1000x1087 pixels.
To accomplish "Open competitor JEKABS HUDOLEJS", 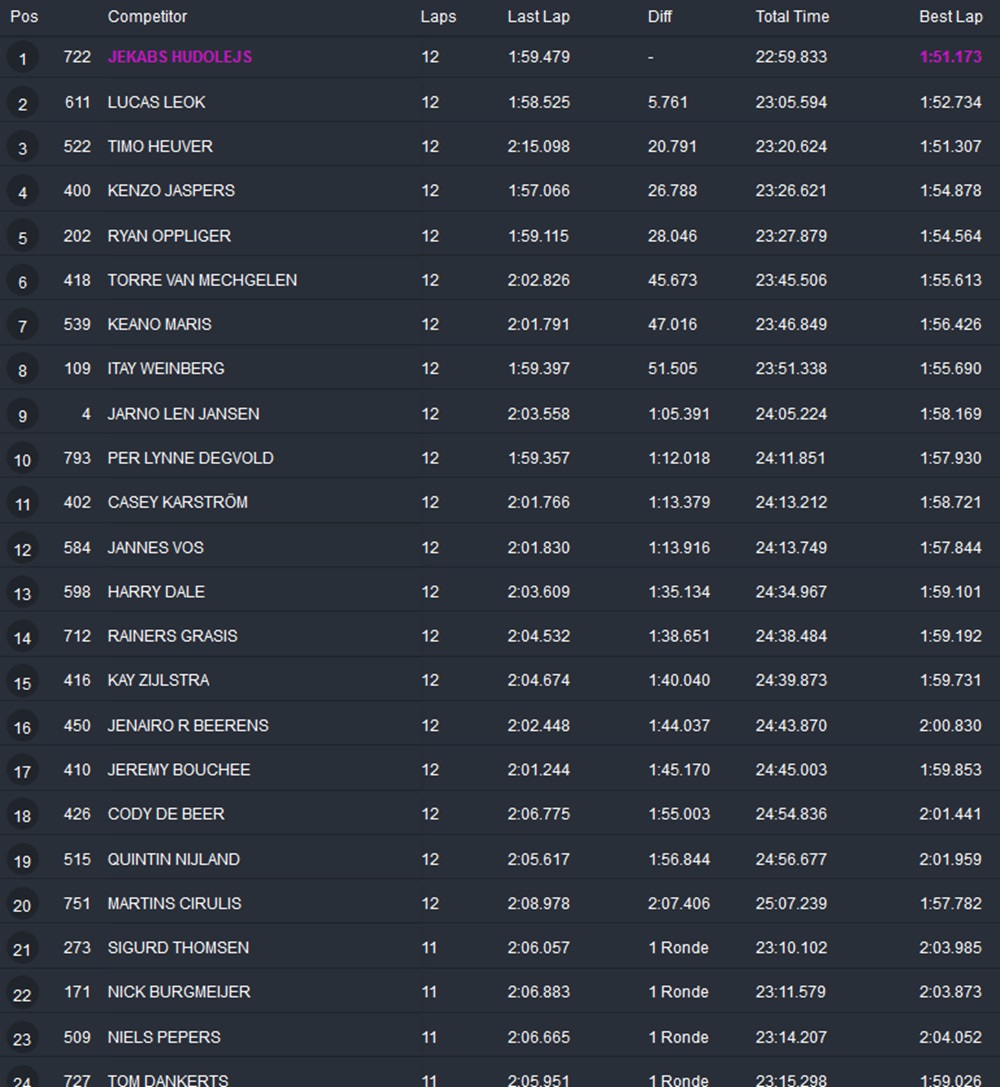I will pyautogui.click(x=180, y=57).
